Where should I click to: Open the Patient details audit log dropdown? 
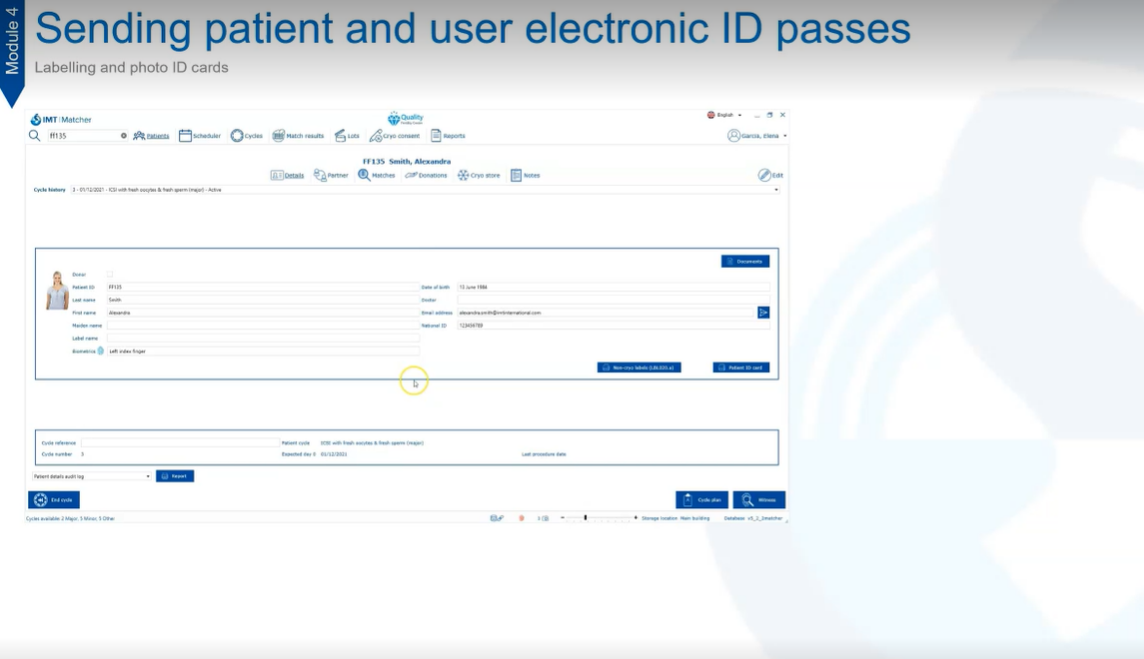click(x=148, y=476)
